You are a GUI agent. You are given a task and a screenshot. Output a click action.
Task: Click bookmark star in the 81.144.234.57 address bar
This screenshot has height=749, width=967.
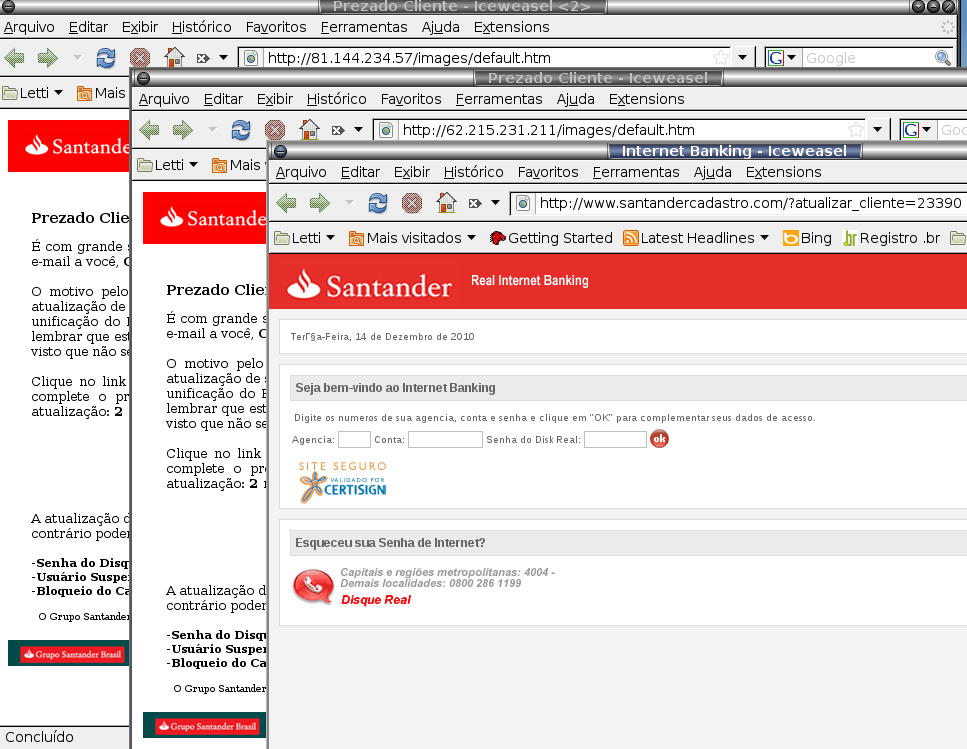click(x=720, y=57)
